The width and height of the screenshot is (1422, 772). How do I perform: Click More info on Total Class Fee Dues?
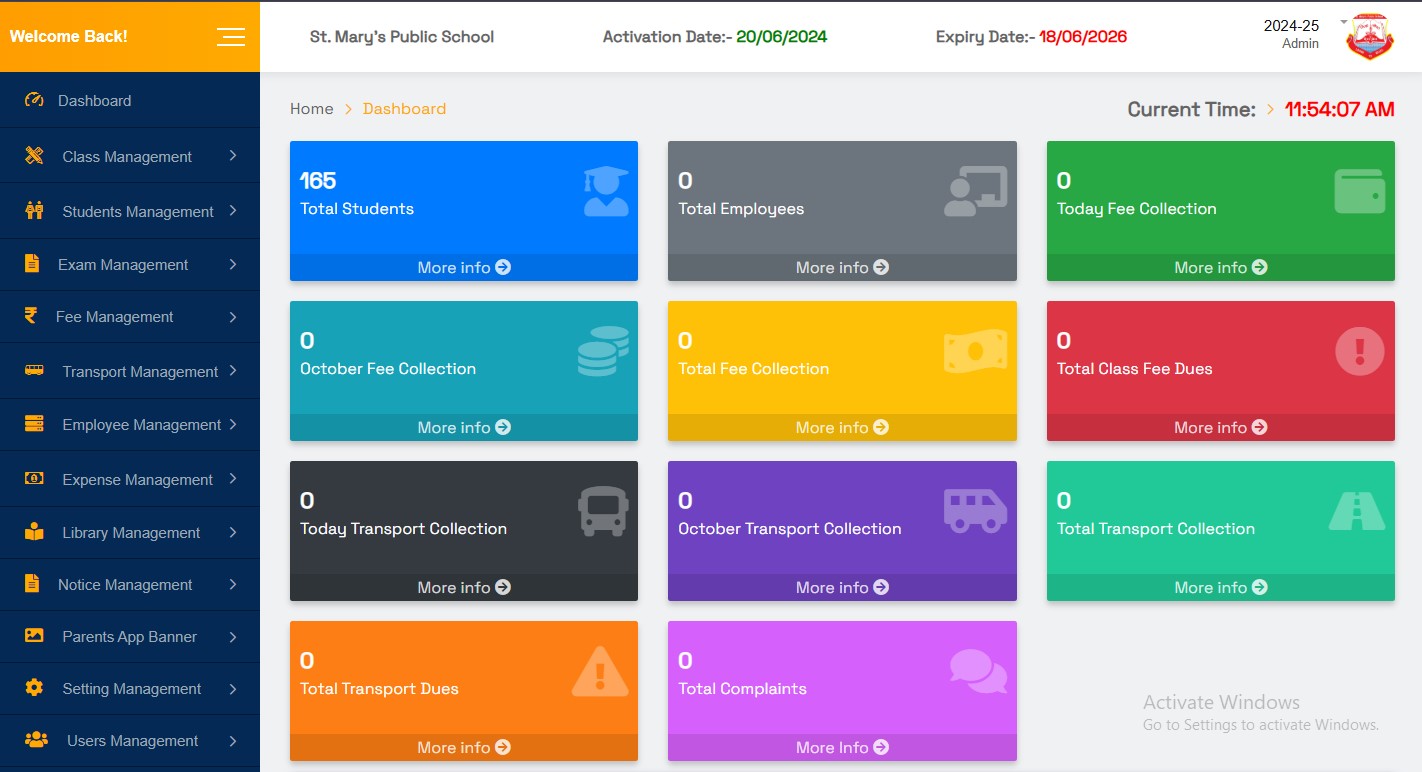click(1219, 427)
